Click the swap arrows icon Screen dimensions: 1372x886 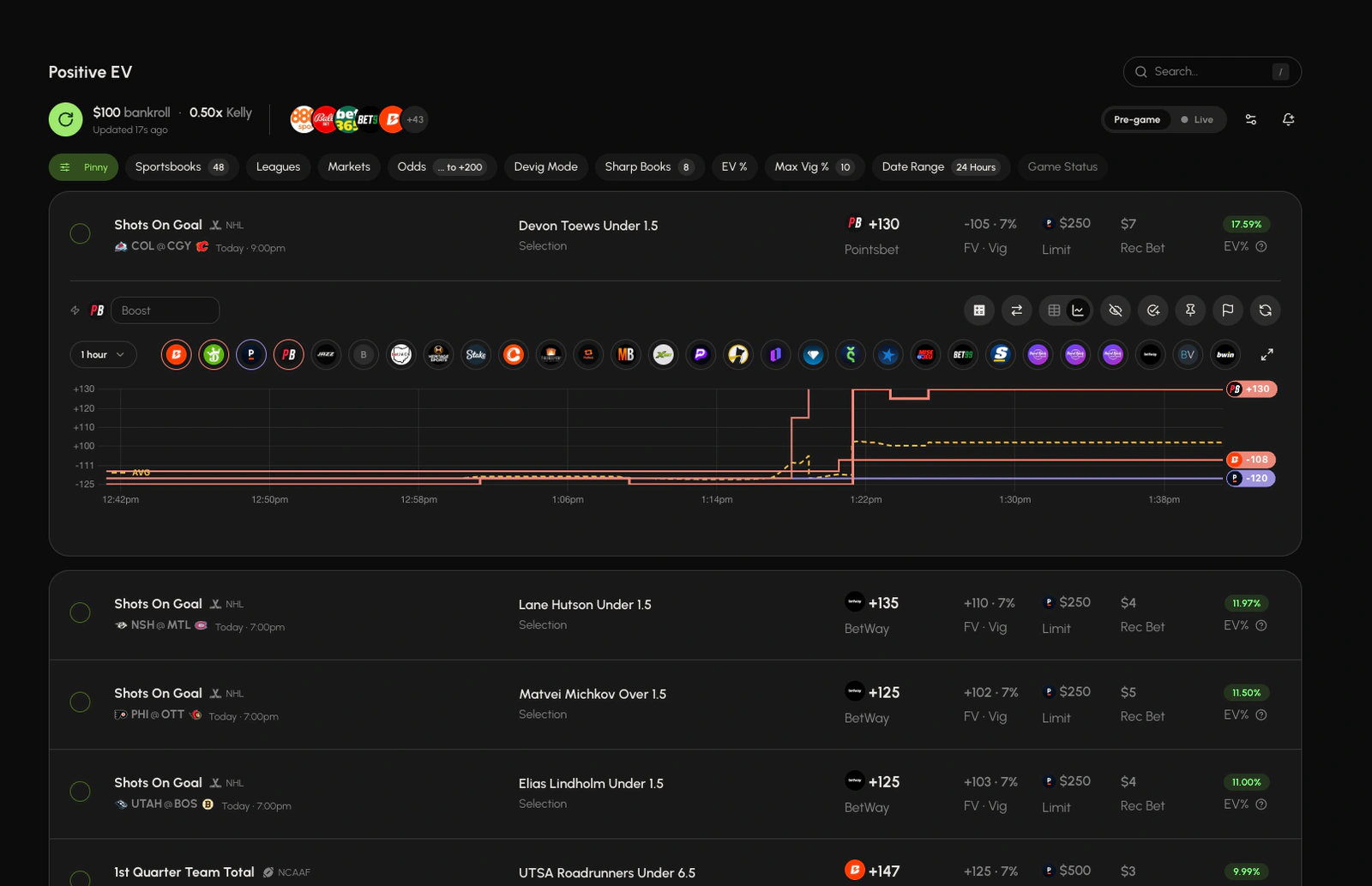[x=1017, y=310]
